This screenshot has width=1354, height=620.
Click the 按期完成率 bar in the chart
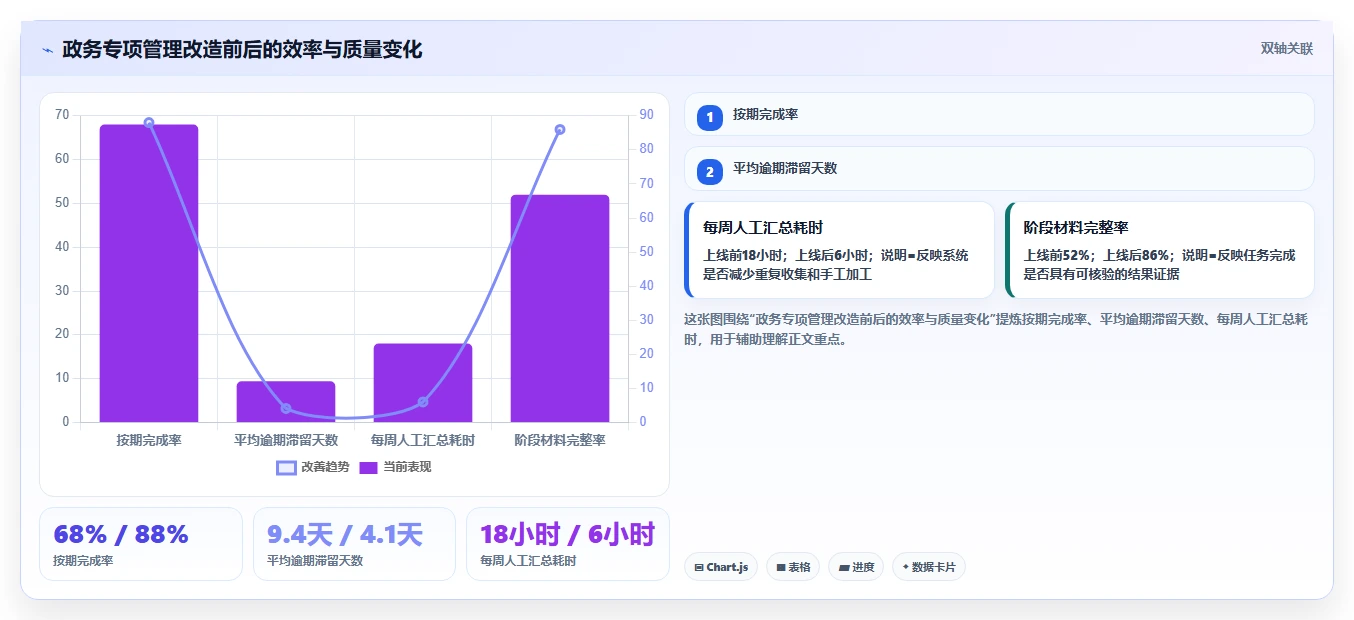[x=149, y=273]
